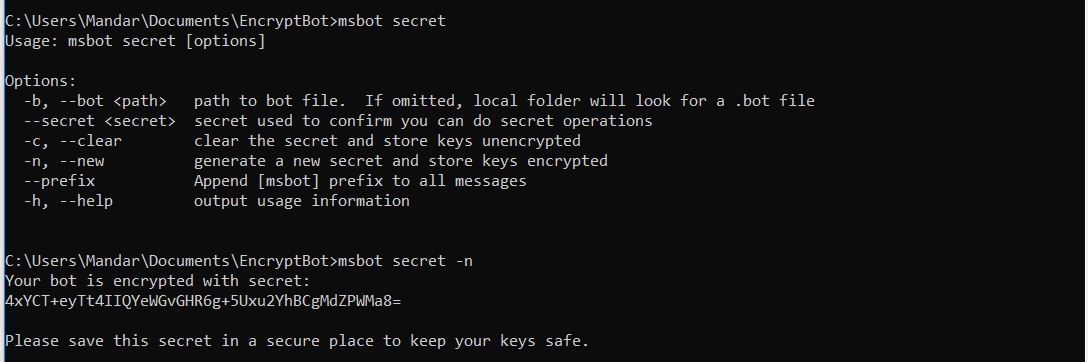
Task: Click the '-b, --bot <path>' option text
Action: [95, 101]
